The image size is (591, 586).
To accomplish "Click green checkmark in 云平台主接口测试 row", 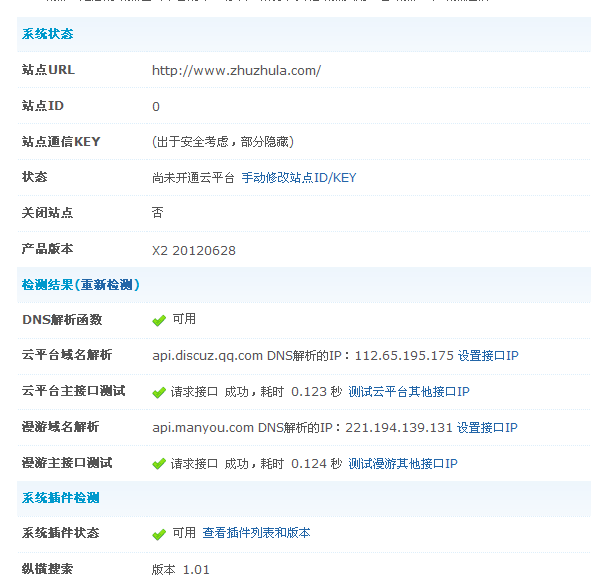I will tap(159, 392).
